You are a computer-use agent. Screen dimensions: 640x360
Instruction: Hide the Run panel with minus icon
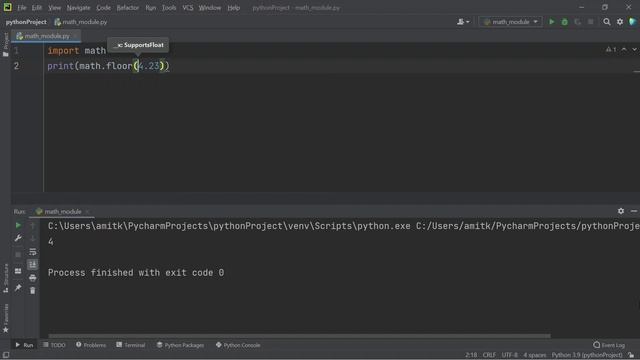coord(634,211)
